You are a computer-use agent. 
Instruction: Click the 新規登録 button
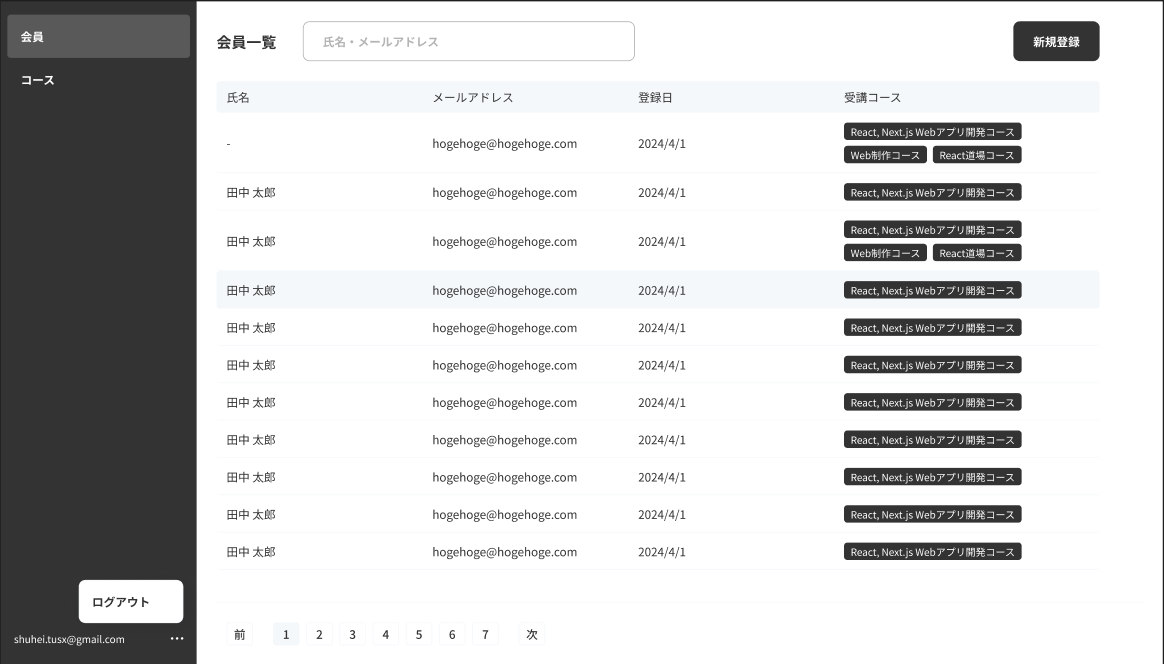click(x=1055, y=42)
